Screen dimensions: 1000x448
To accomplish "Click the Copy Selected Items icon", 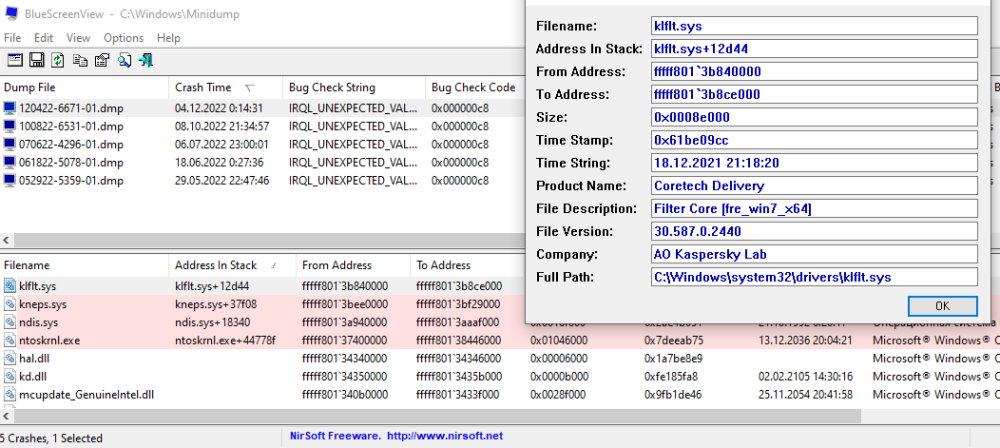I will point(80,60).
